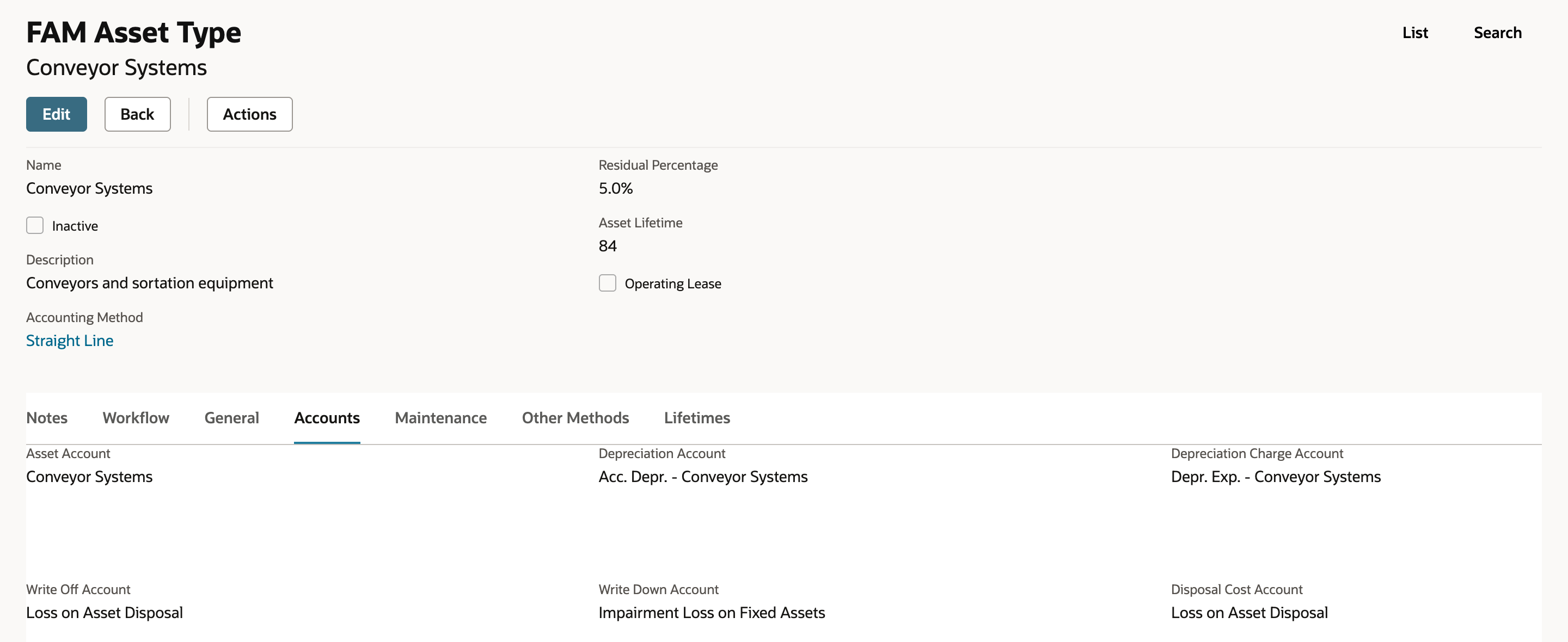The image size is (1568, 642).
Task: Open the List link
Action: 1414,33
